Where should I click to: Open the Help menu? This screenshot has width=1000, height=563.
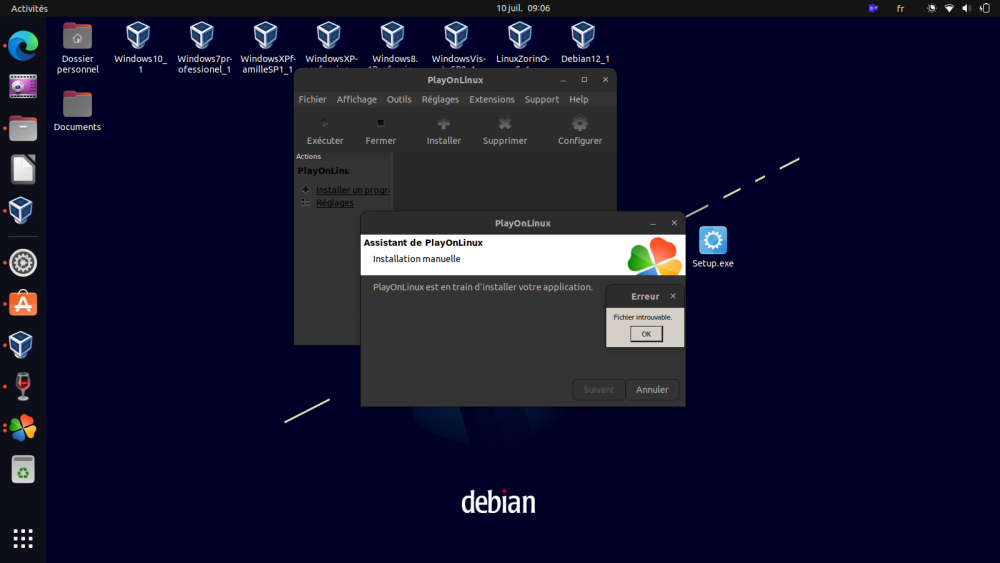[578, 99]
